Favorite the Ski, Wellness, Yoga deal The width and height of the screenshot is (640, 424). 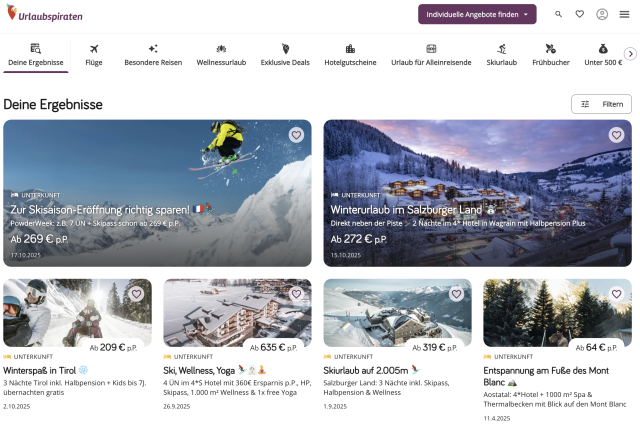click(x=296, y=294)
